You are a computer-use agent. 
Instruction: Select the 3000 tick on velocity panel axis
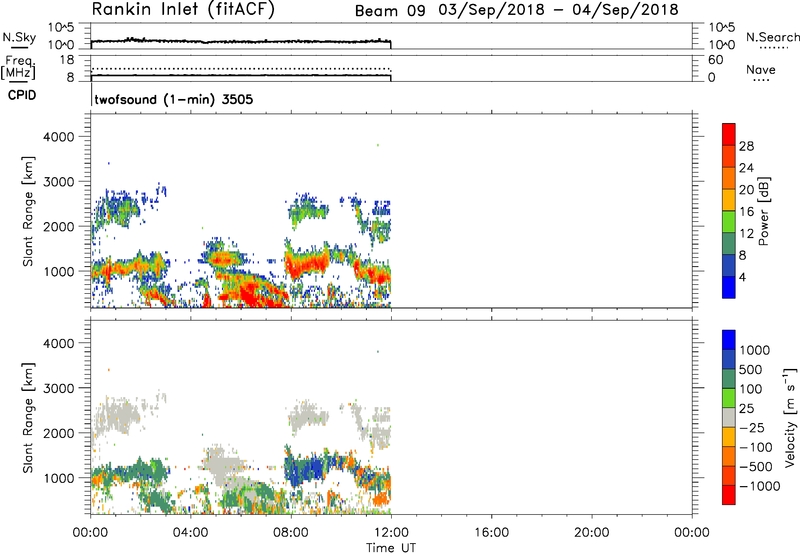58,388
